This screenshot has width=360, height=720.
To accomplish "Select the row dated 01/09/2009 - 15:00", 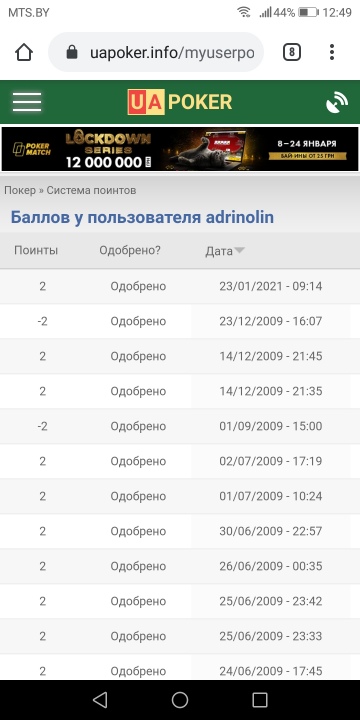I will (180, 426).
